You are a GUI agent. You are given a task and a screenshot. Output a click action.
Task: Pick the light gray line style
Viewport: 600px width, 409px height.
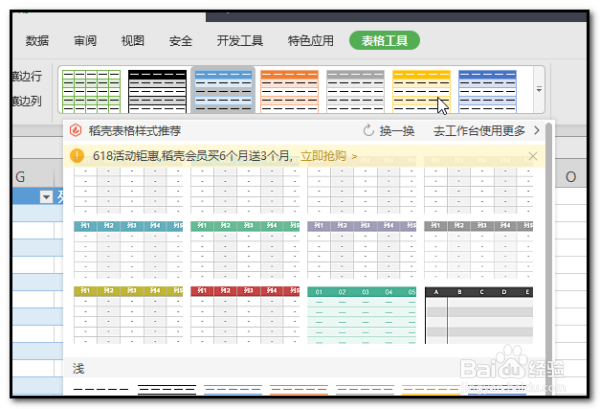coord(365,389)
